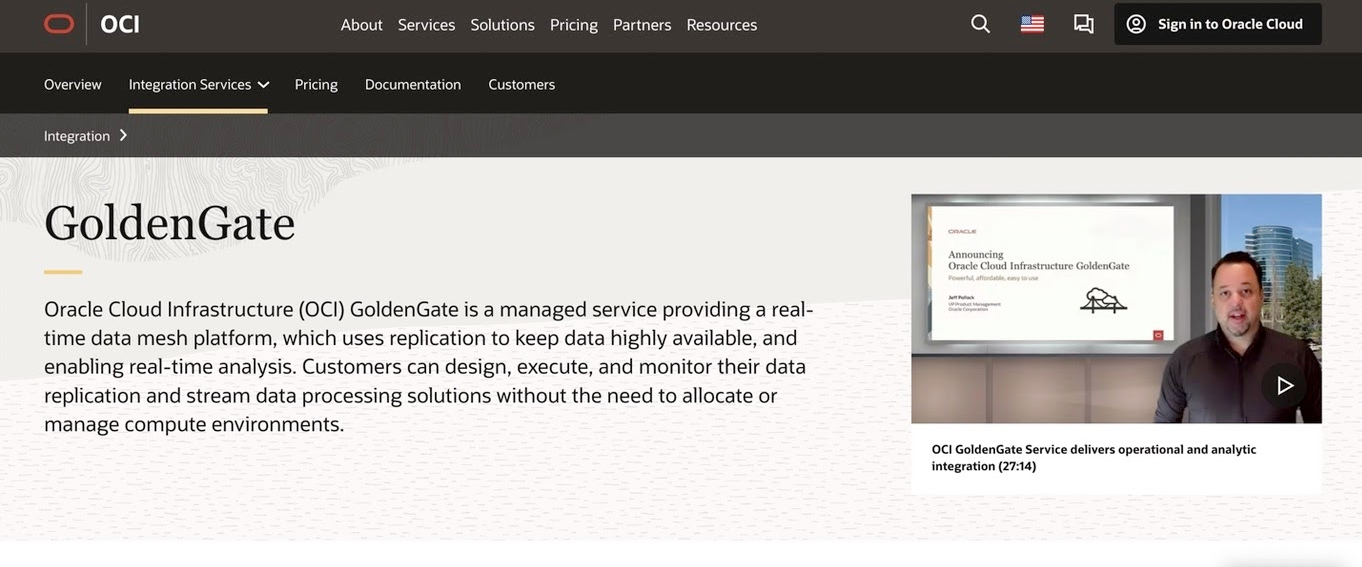Click the Integration breadcrumb link
The width and height of the screenshot is (1362, 567).
[x=77, y=136]
